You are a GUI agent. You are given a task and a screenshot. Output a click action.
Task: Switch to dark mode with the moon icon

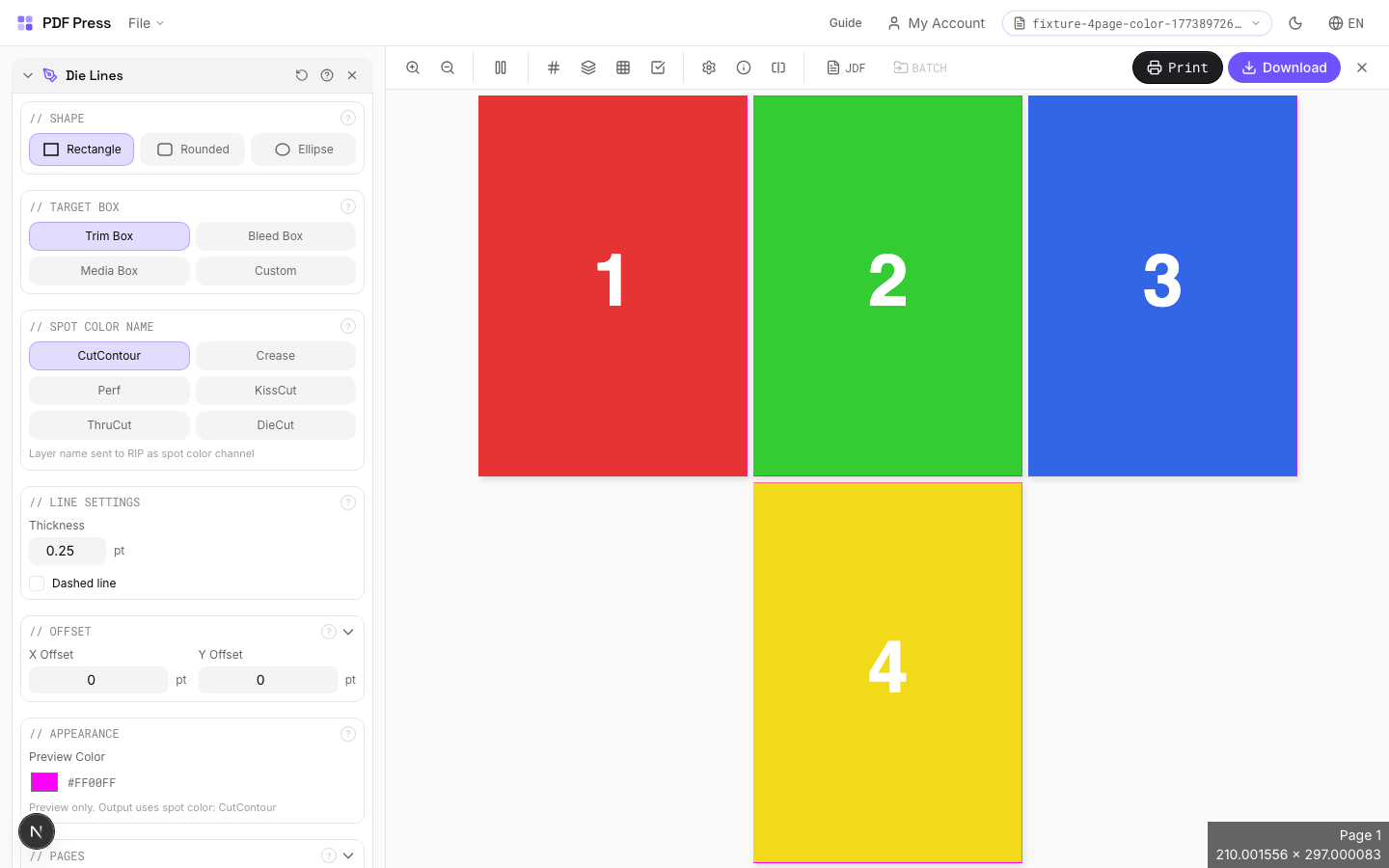coord(1295,23)
